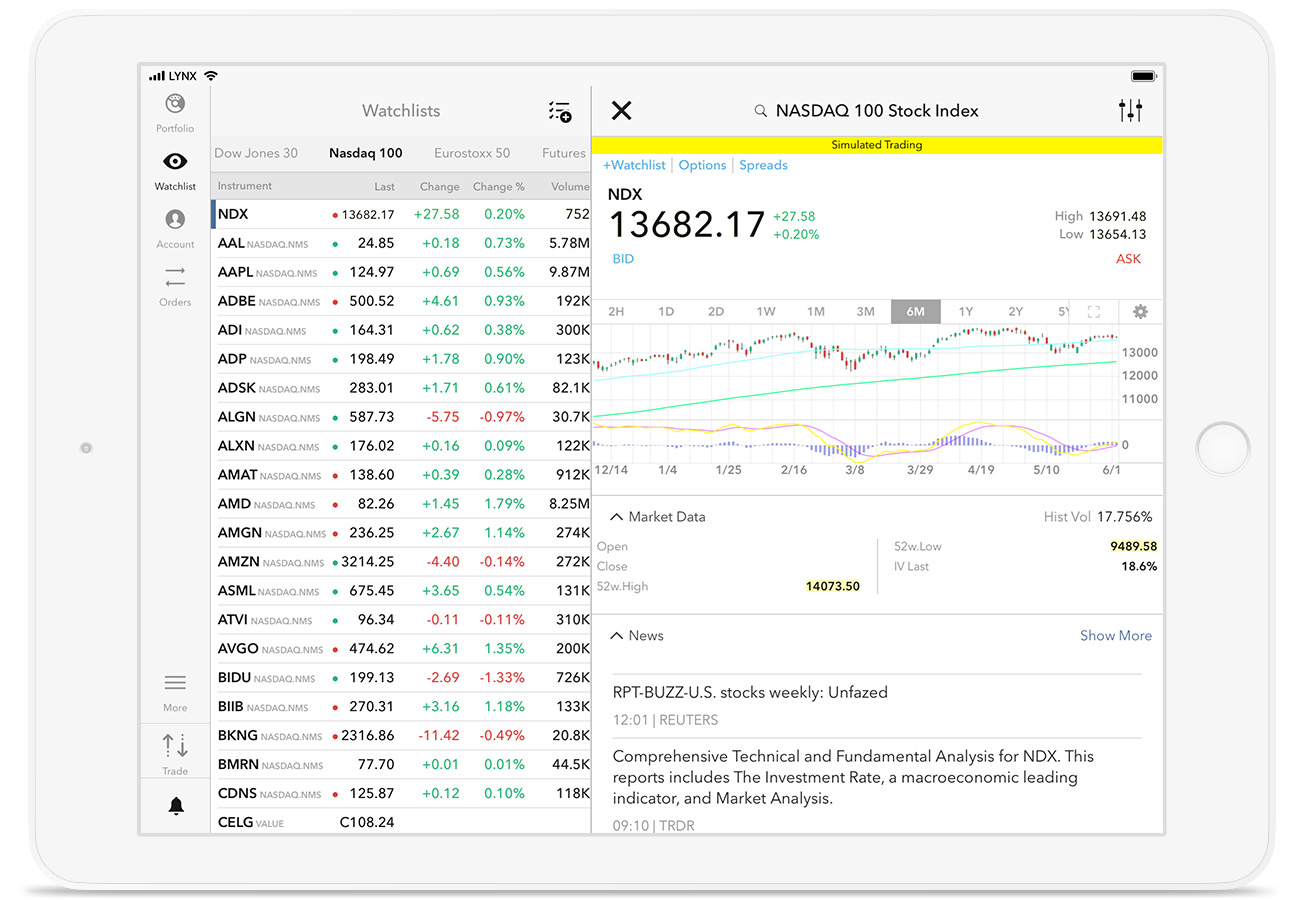Select the ADSK row

point(401,388)
